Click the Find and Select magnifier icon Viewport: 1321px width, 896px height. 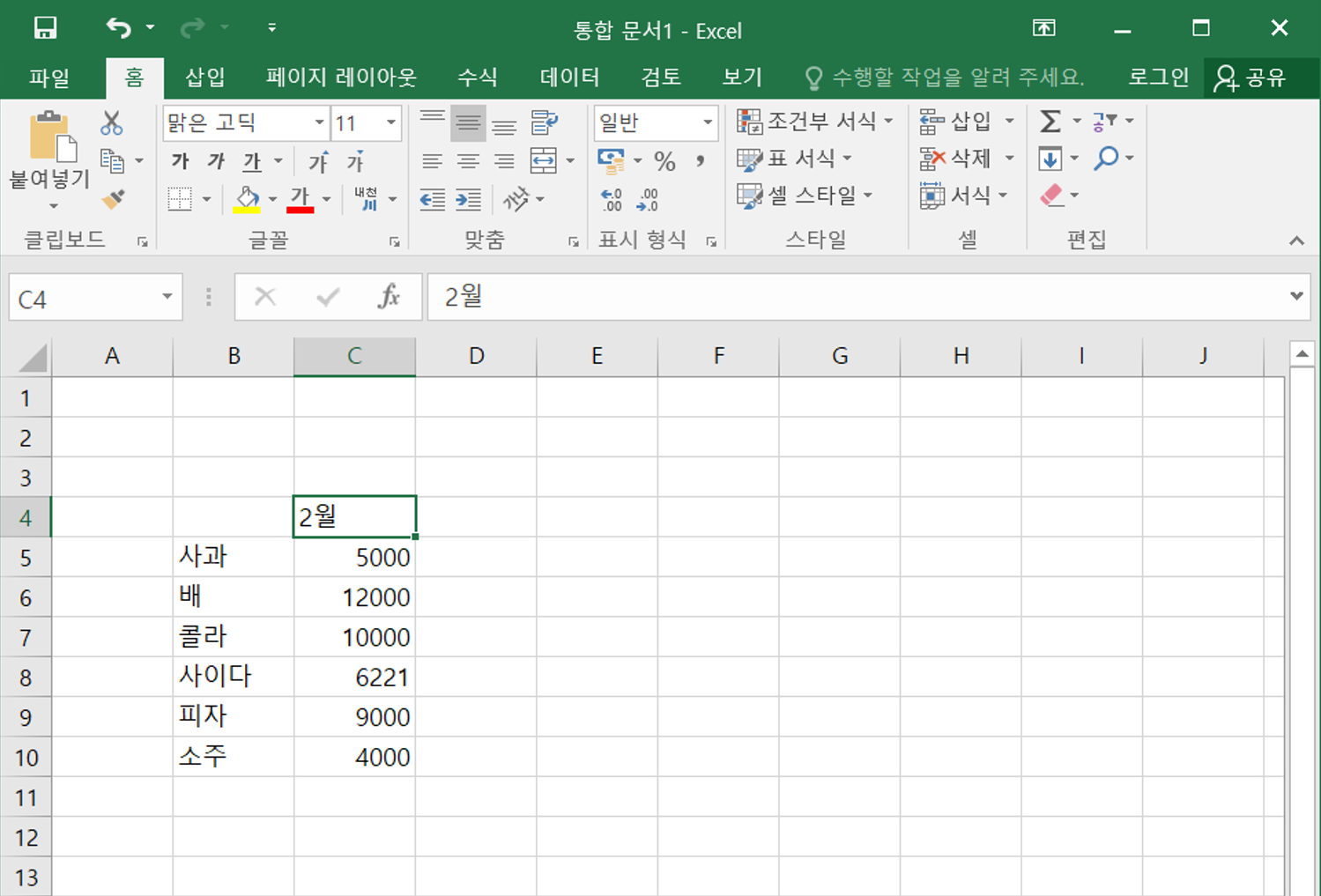click(x=1106, y=159)
